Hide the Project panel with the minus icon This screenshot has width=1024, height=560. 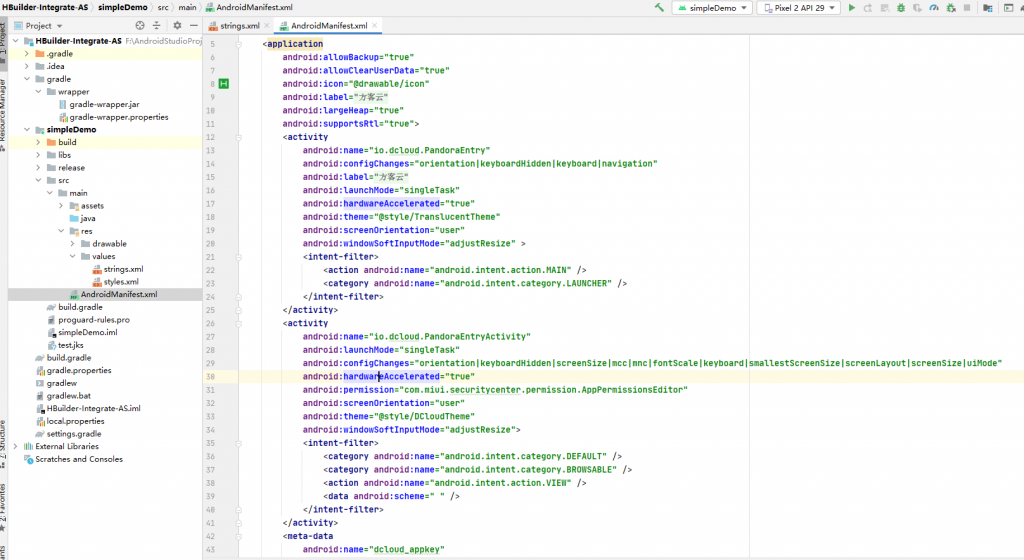194,25
